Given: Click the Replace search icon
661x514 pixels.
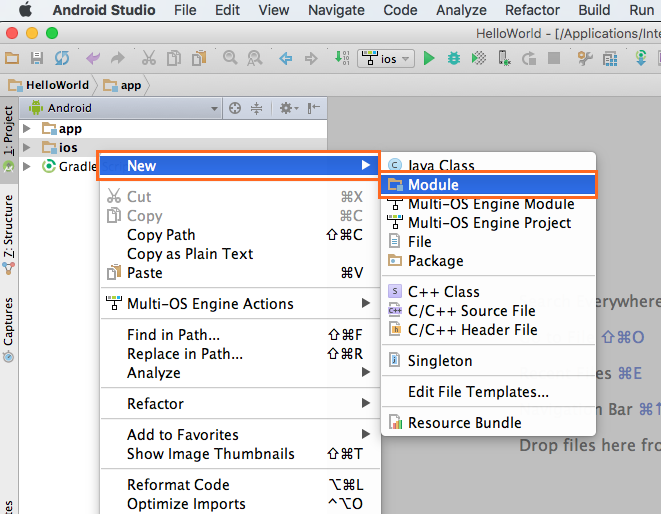Looking at the screenshot, I should (255, 58).
